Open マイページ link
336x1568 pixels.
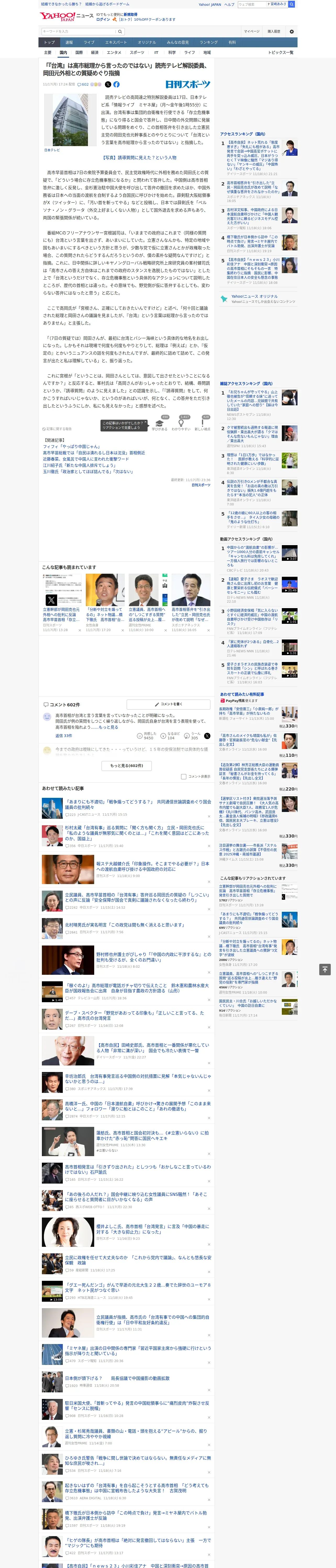(251, 31)
